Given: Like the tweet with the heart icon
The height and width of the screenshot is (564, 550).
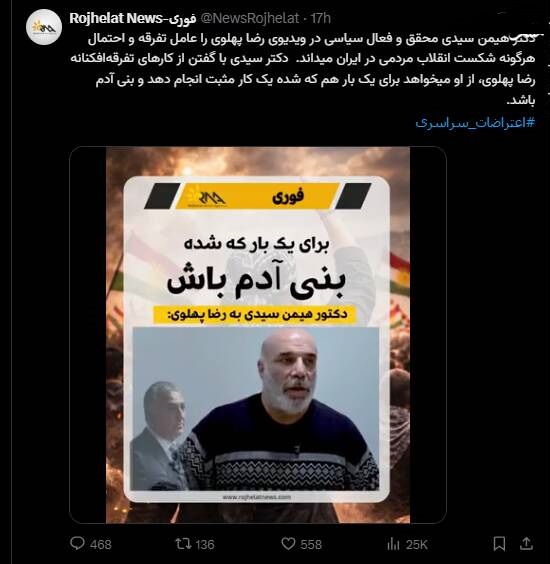Looking at the screenshot, I should pyautogui.click(x=288, y=543).
